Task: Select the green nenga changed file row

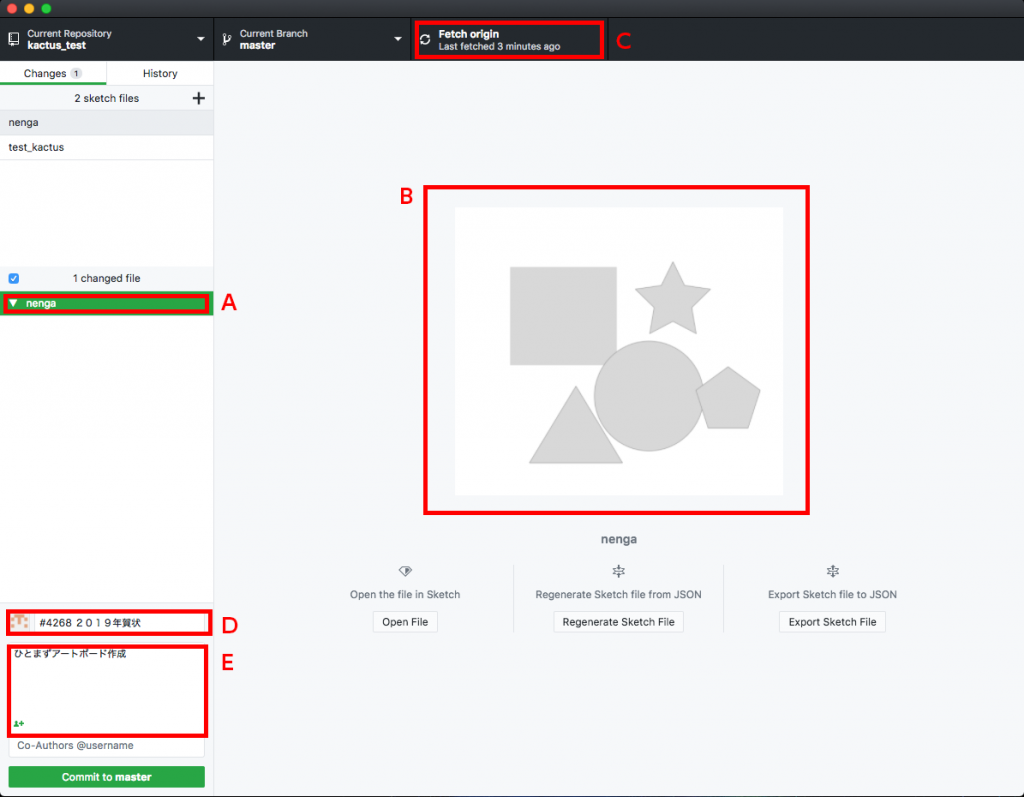Action: click(106, 303)
